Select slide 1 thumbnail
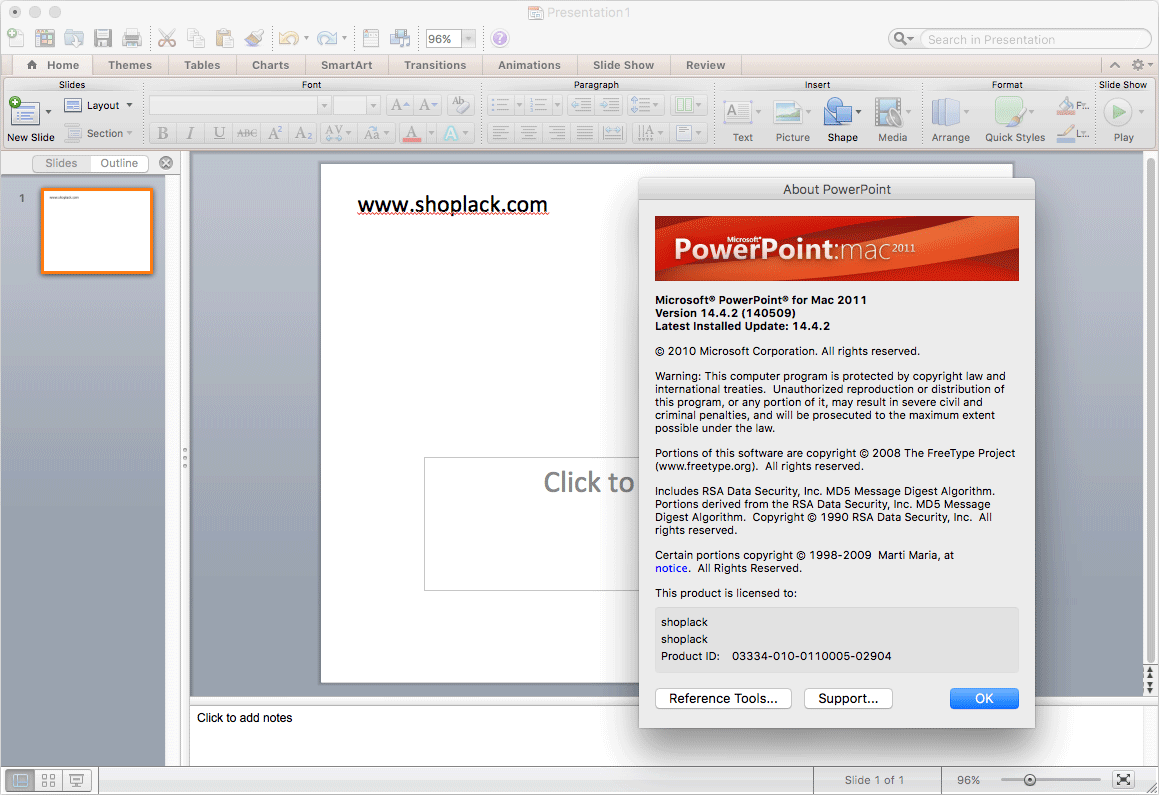Image resolution: width=1159 pixels, height=795 pixels. [98, 231]
